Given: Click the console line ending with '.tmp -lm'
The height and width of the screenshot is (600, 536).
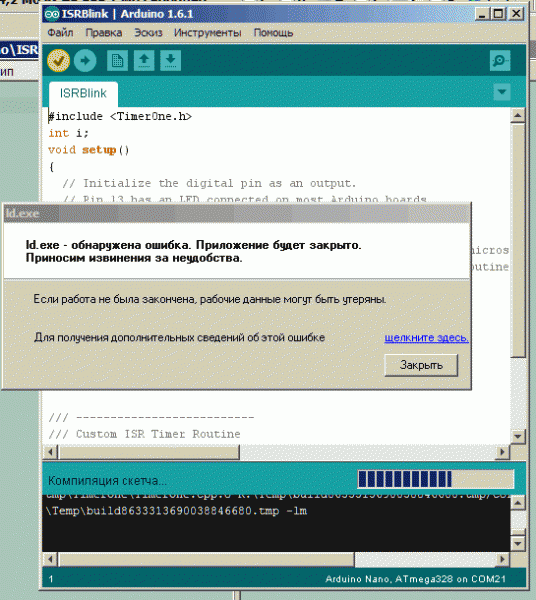Looking at the screenshot, I should (x=176, y=511).
